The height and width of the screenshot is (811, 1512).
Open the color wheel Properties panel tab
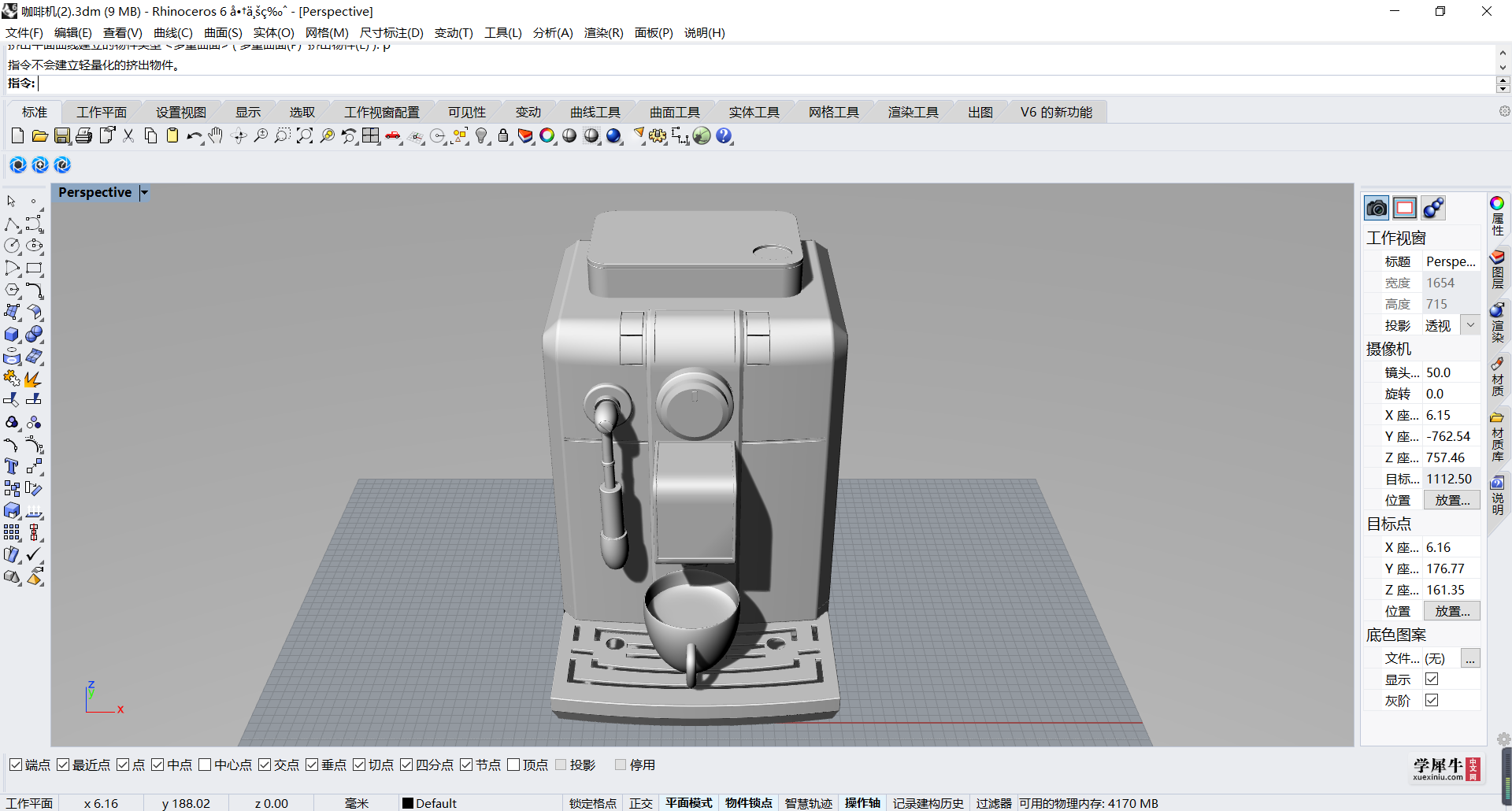(1497, 215)
